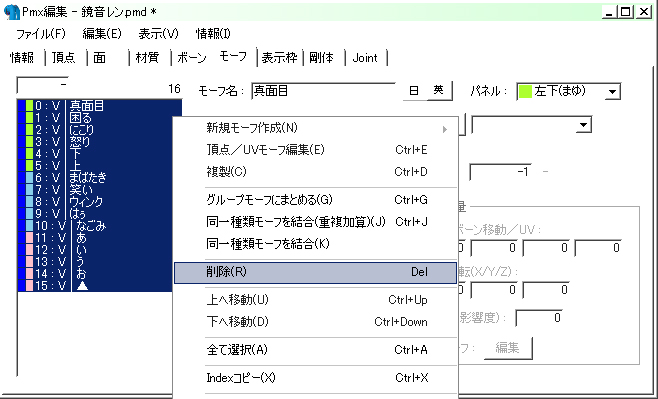Viewport: 658px width, 399px height.
Task: Click the morph index field above list
Action: point(42,85)
